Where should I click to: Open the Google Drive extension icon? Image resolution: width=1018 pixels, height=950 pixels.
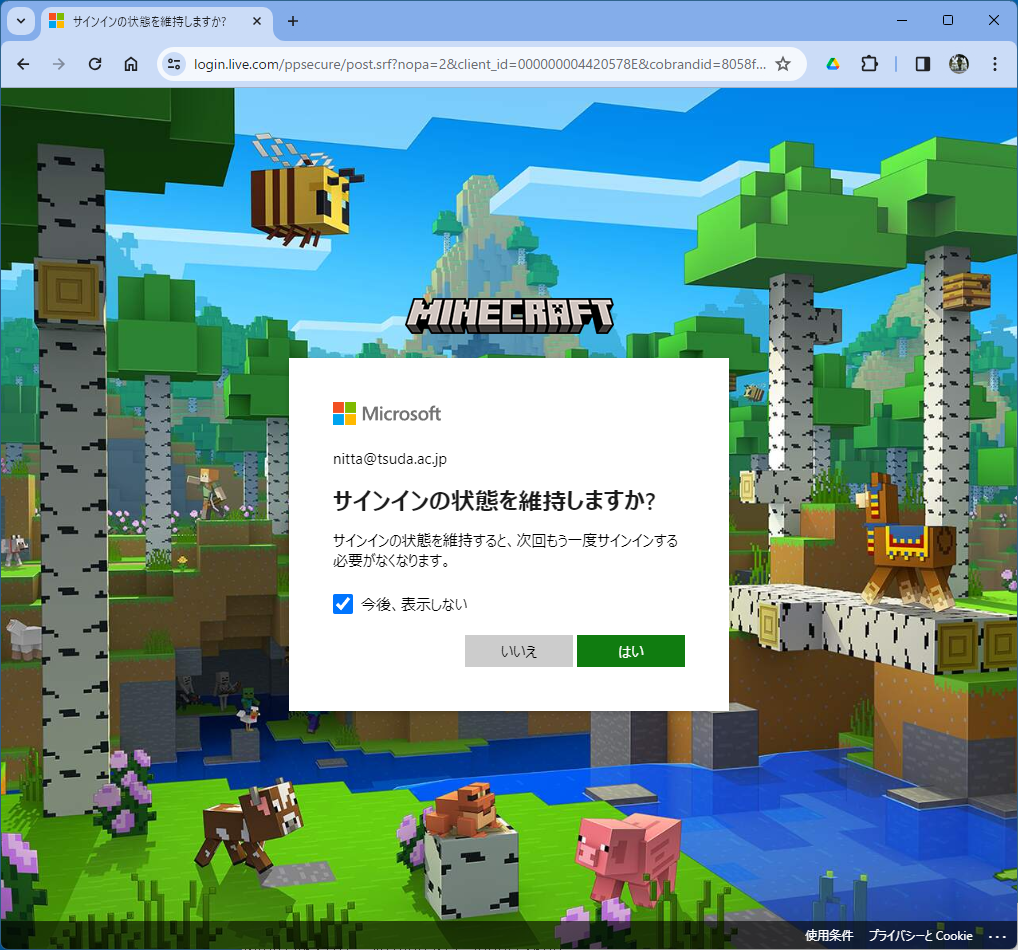click(x=832, y=64)
